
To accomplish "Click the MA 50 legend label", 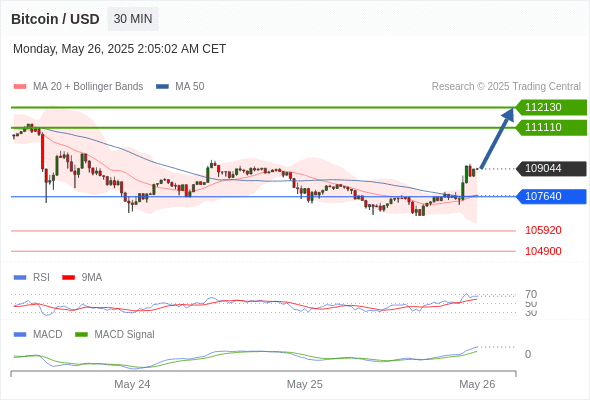I will coord(190,87).
